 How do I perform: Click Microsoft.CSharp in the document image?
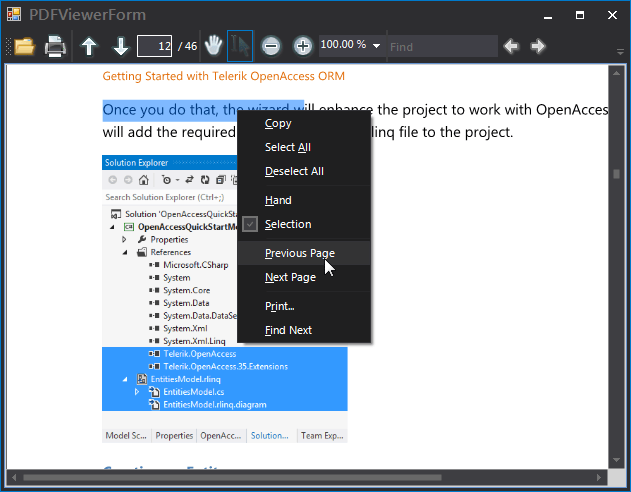click(196, 265)
